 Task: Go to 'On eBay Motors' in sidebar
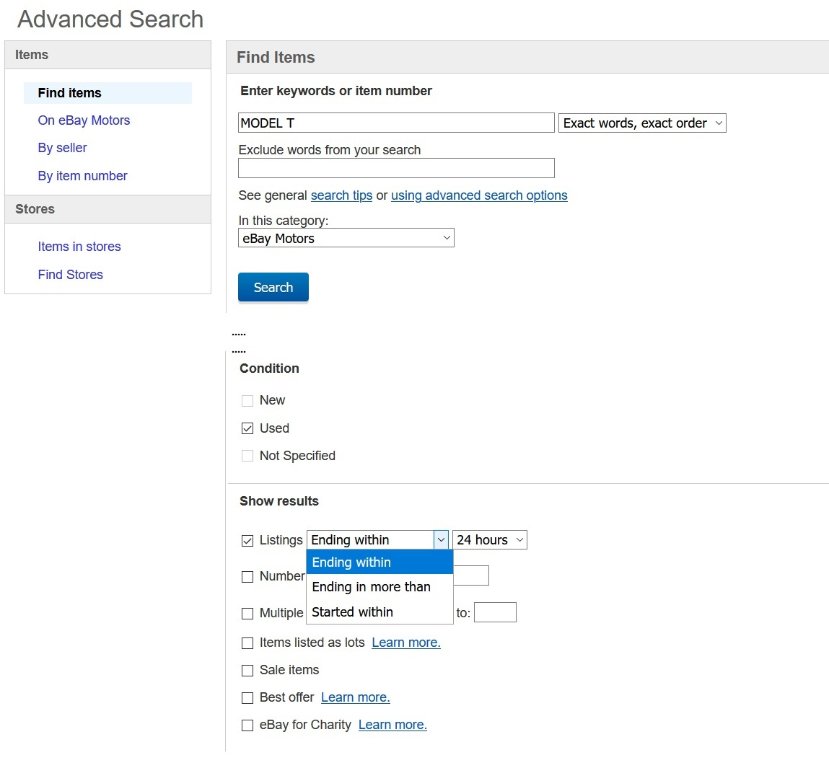(84, 120)
